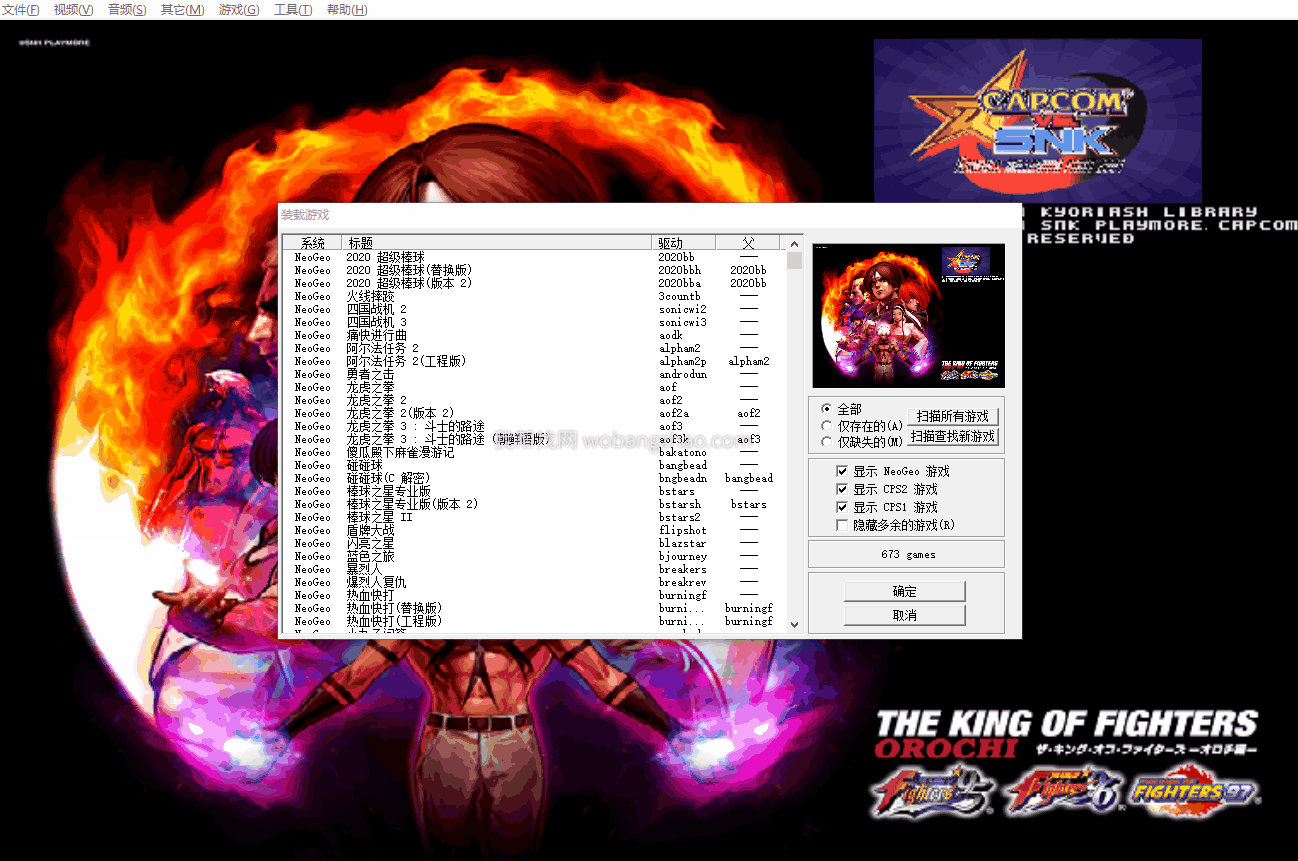Click the game list scroll-up arrow
Image resolution: width=1298 pixels, height=861 pixels.
(794, 243)
